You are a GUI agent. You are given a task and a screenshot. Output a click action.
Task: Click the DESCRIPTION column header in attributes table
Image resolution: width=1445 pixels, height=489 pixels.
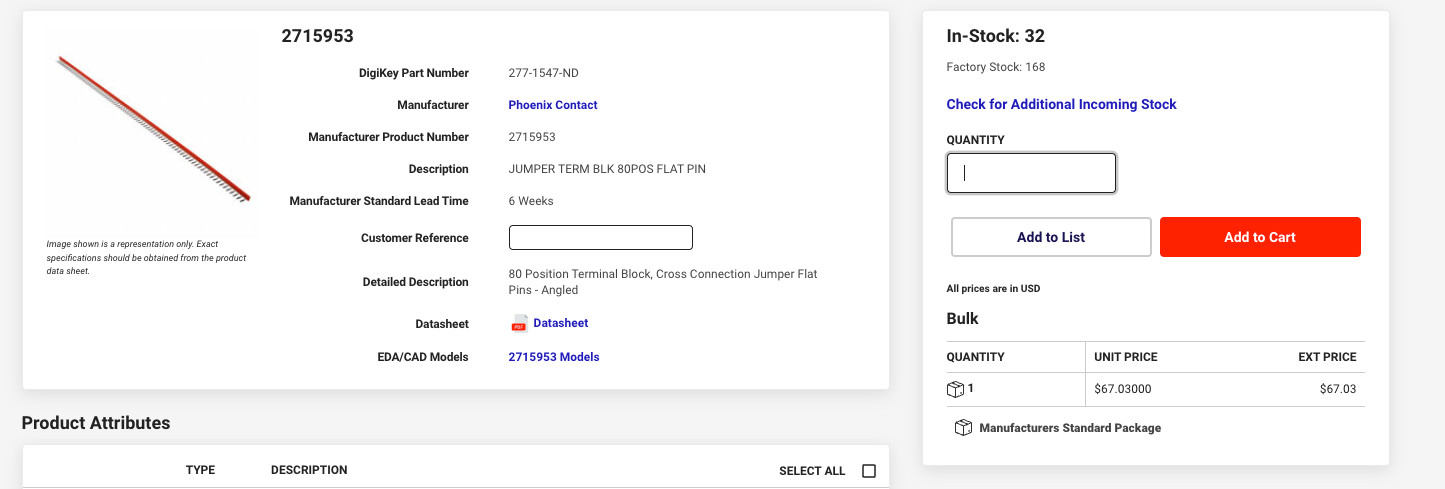click(309, 470)
